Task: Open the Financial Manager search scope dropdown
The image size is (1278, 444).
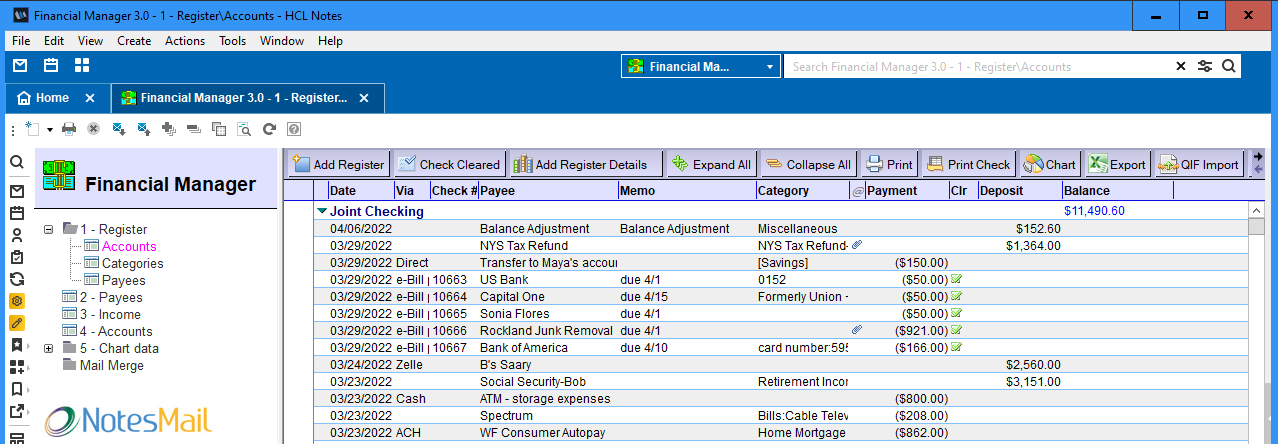Action: [770, 67]
